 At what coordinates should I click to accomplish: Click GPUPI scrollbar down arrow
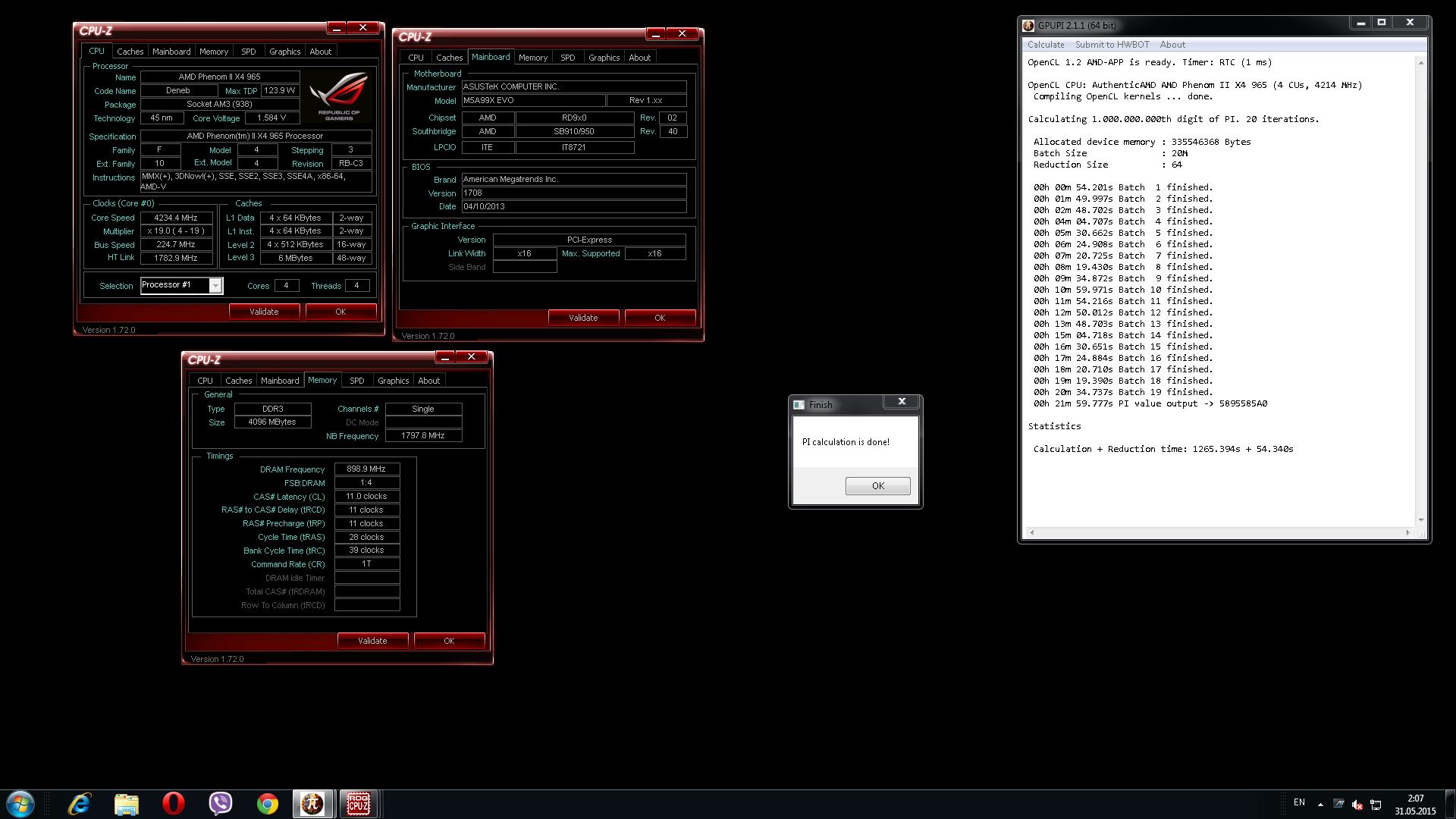pyautogui.click(x=1420, y=520)
